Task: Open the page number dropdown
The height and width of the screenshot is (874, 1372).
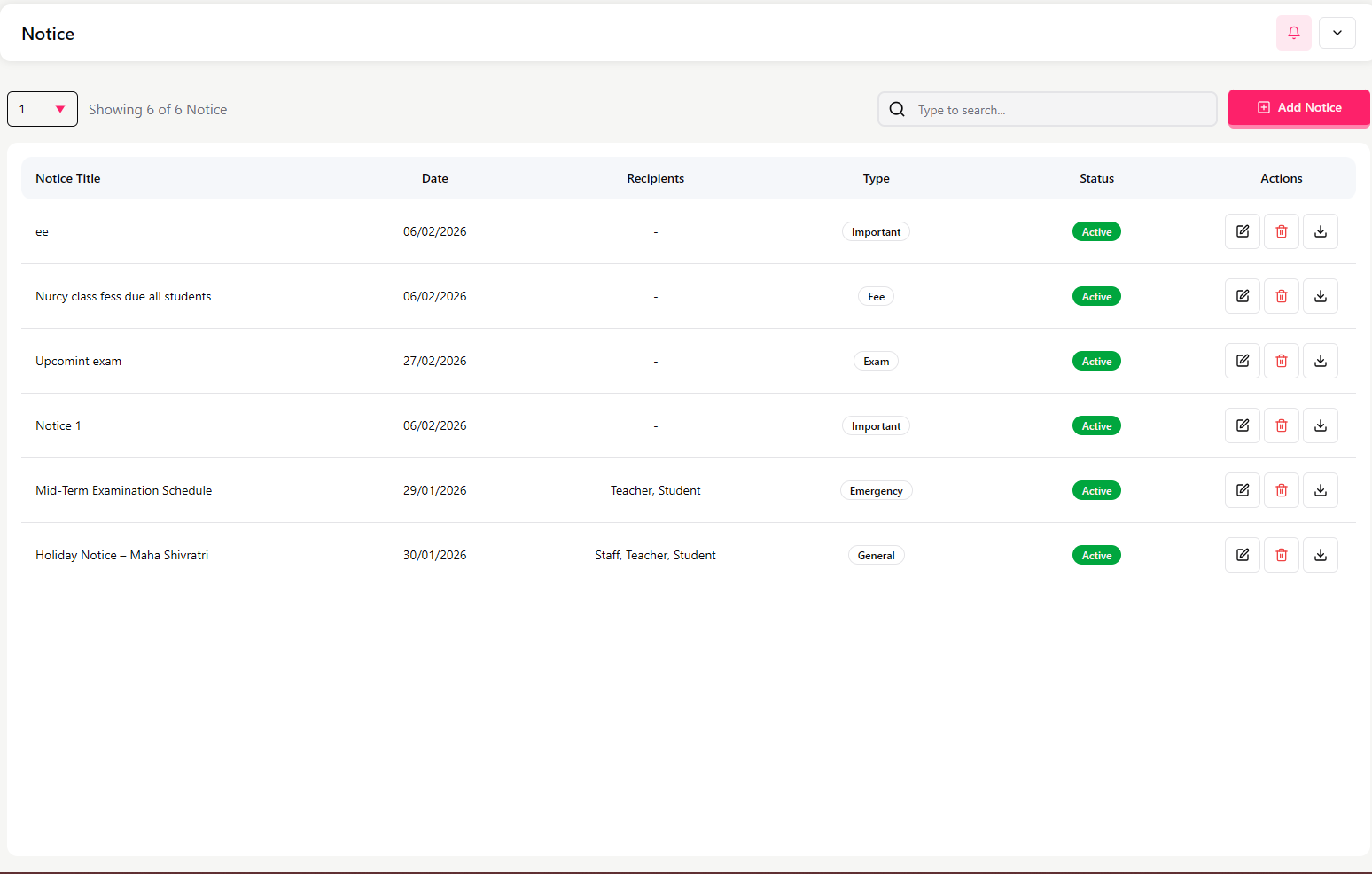Action: point(43,109)
